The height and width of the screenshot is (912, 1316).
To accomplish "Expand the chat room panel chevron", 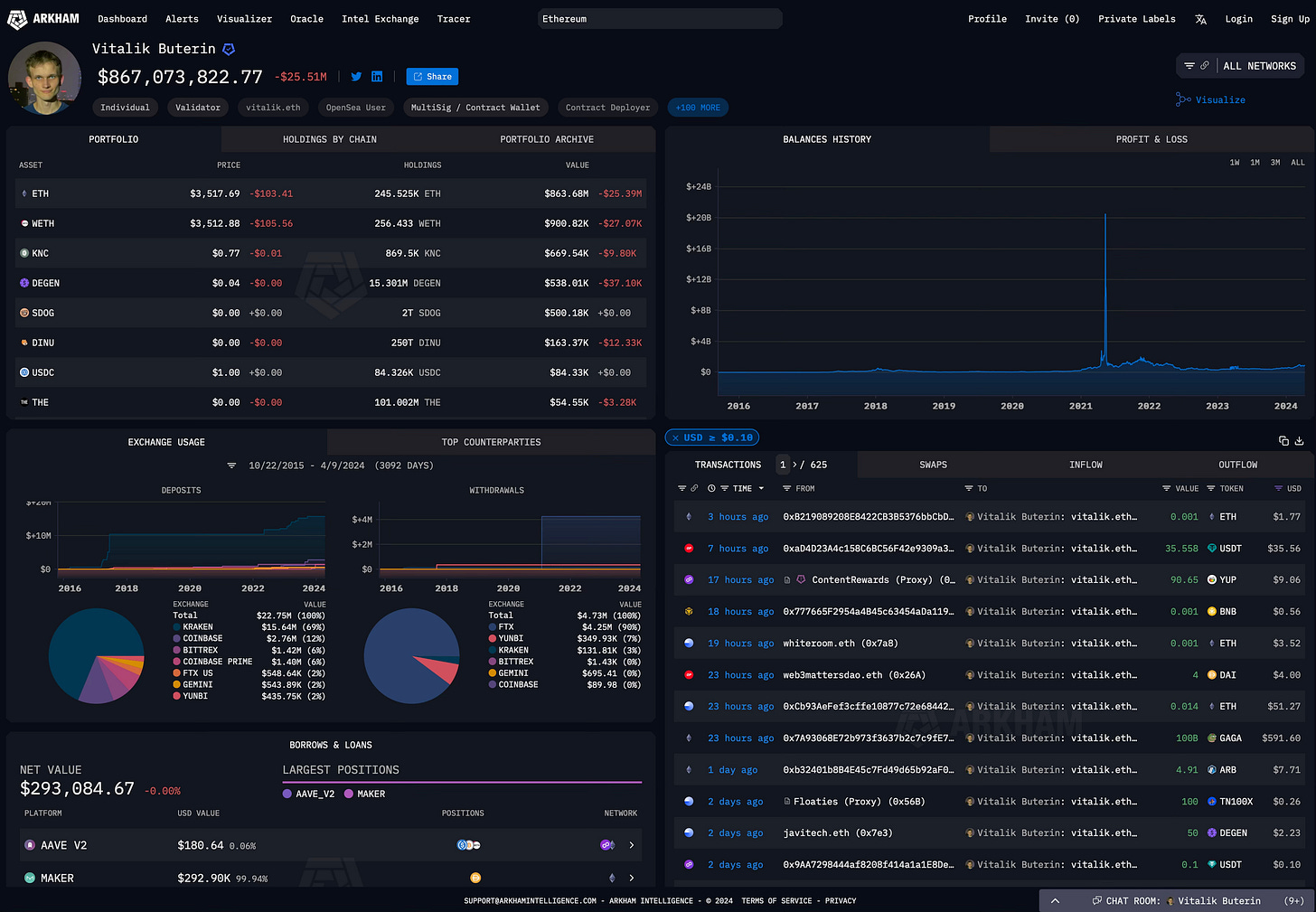I will [1055, 901].
